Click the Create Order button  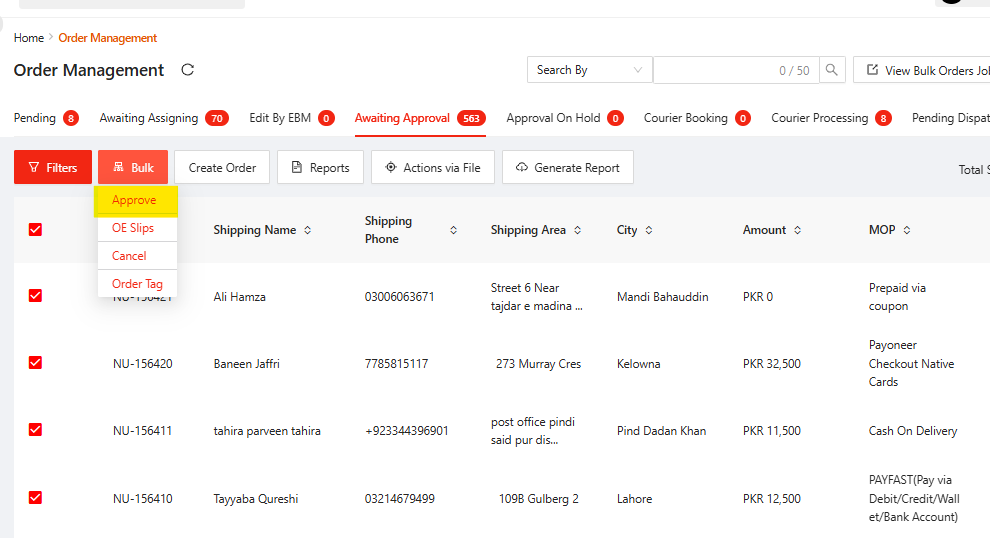(222, 167)
